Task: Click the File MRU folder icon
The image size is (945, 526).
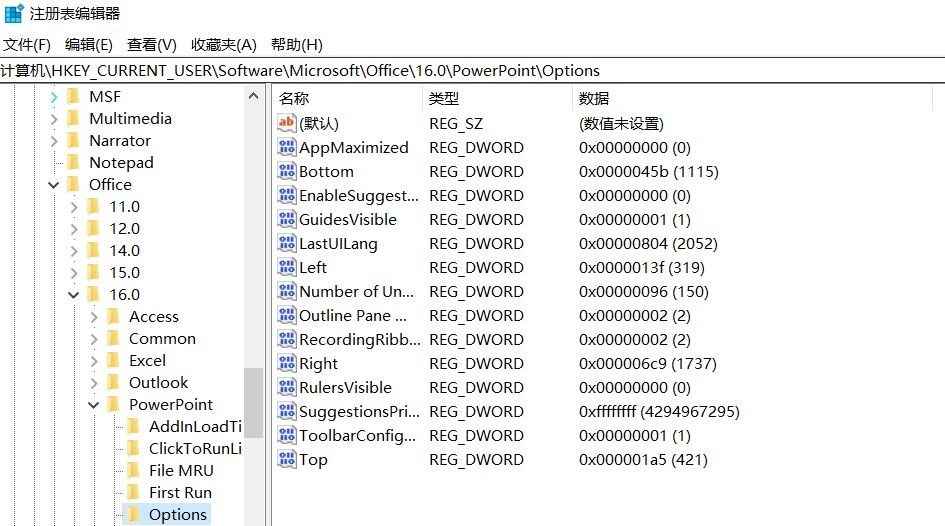Action: tap(134, 470)
